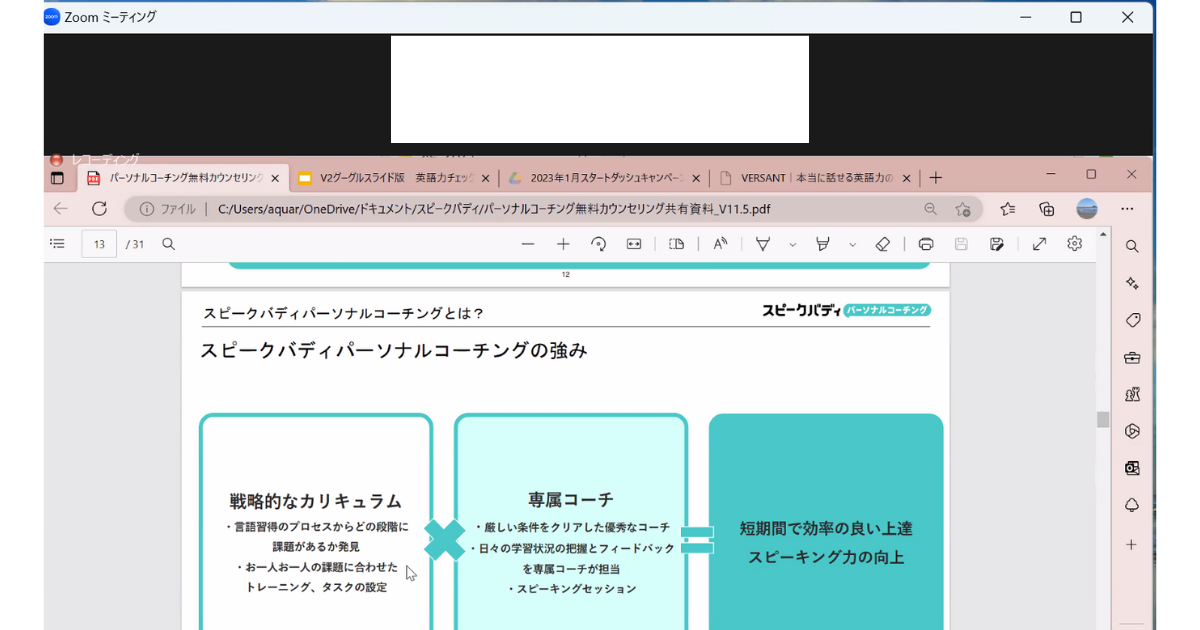The height and width of the screenshot is (630, 1200).
Task: Open the sidebar Microsoft 365 icon
Action: click(1132, 431)
